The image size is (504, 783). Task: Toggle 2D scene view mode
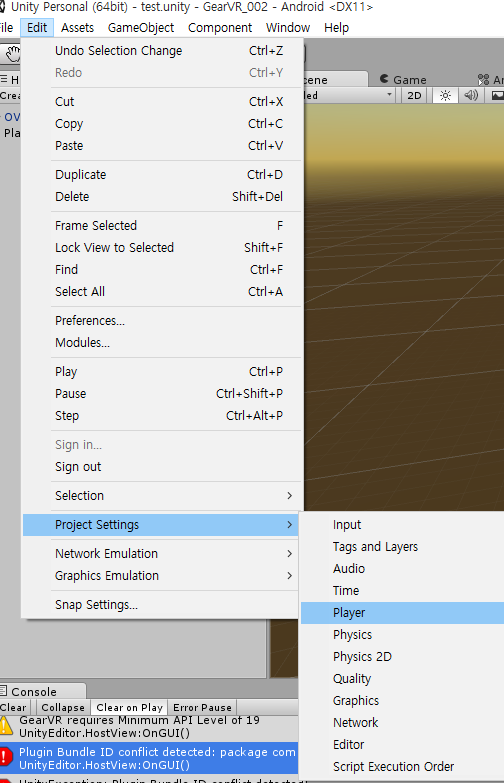pyautogui.click(x=414, y=95)
